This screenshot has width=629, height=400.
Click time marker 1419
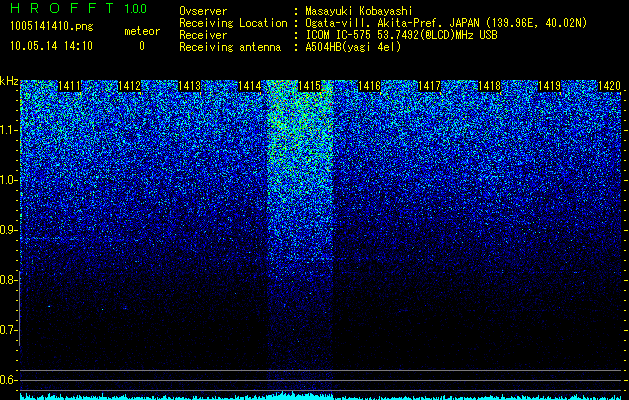point(550,86)
